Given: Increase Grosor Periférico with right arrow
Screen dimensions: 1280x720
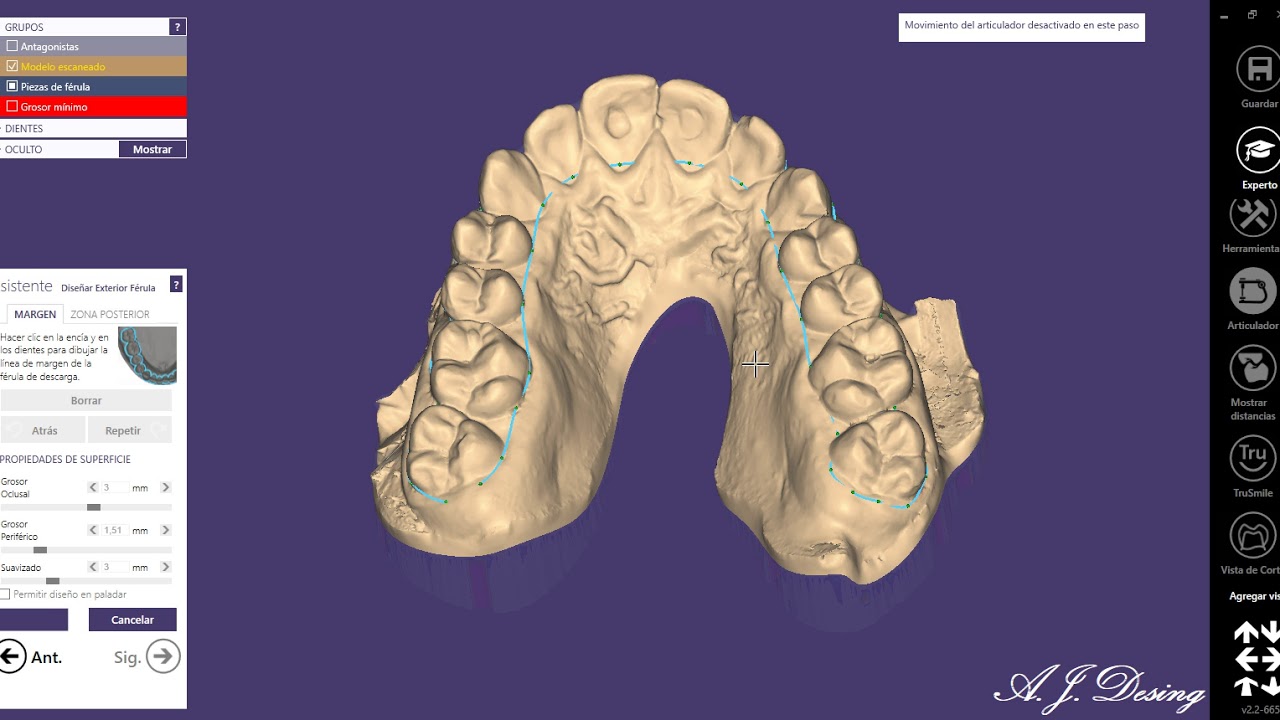Looking at the screenshot, I should coord(166,530).
